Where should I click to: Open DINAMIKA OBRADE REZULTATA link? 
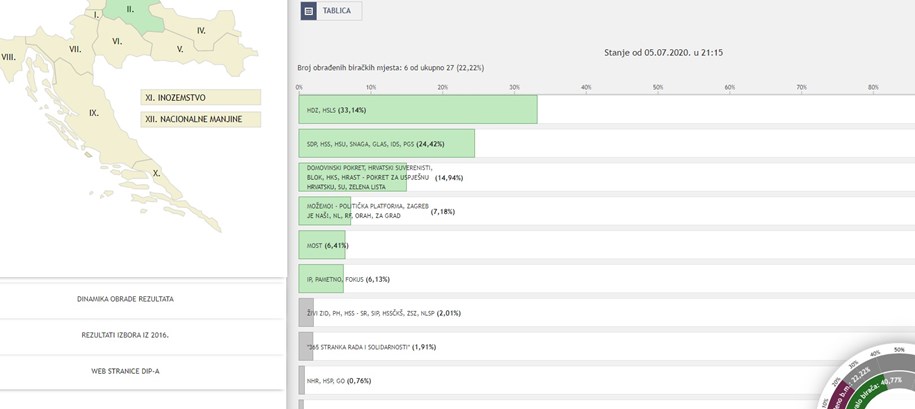click(x=132, y=299)
